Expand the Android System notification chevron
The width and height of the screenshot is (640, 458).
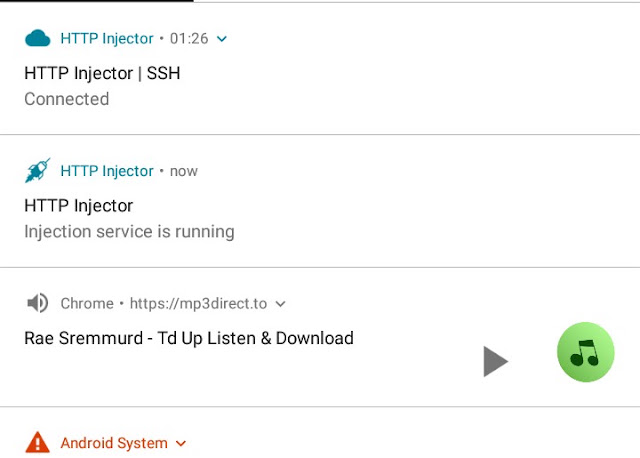tap(181, 443)
